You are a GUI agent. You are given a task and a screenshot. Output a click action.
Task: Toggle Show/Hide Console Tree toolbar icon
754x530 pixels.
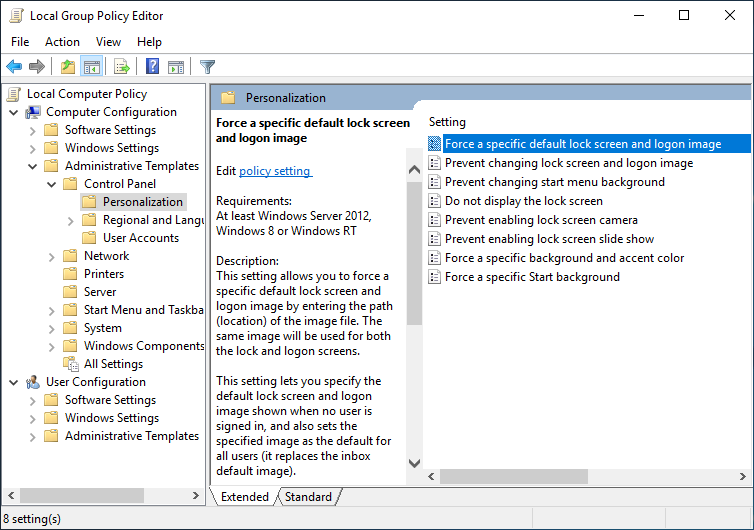point(91,67)
